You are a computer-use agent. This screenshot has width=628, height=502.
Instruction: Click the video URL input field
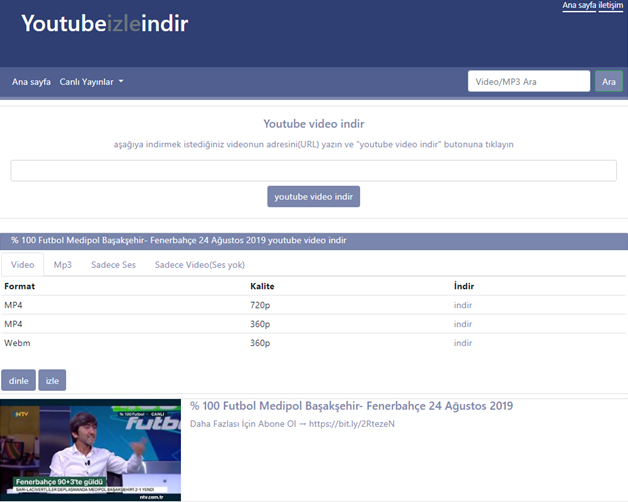click(x=313, y=171)
